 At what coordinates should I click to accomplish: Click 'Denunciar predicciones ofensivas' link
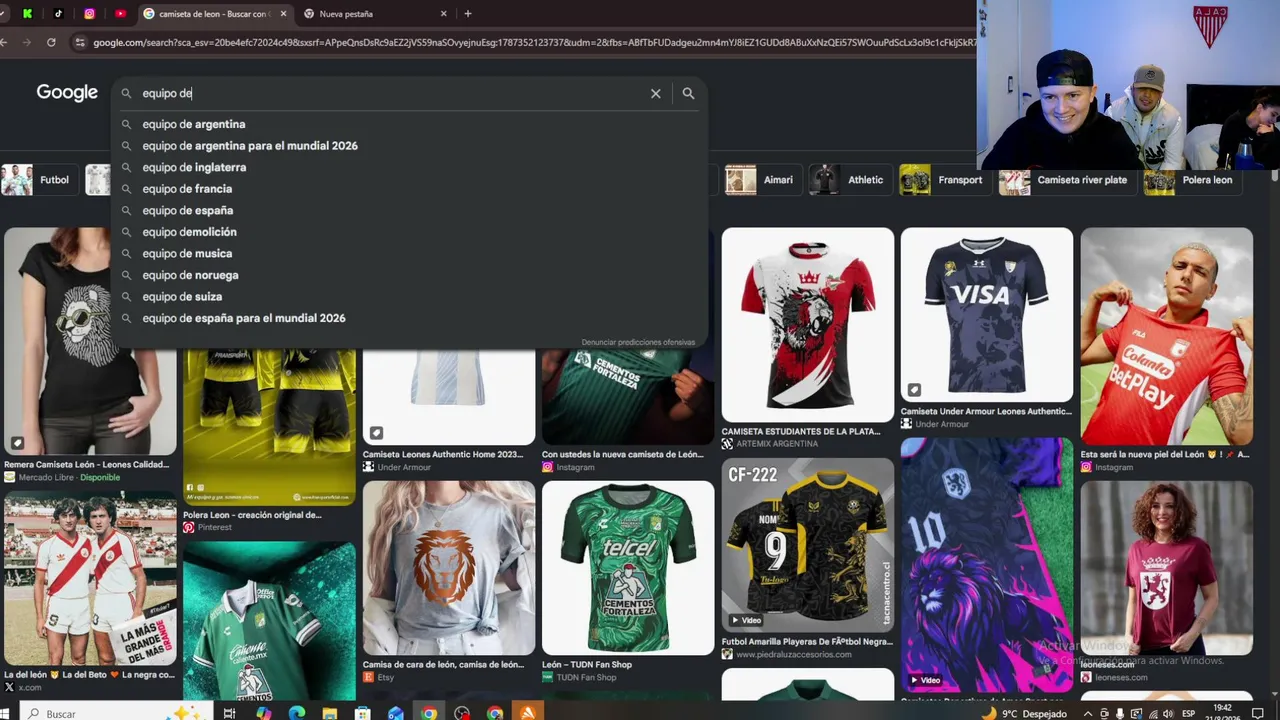coord(638,342)
